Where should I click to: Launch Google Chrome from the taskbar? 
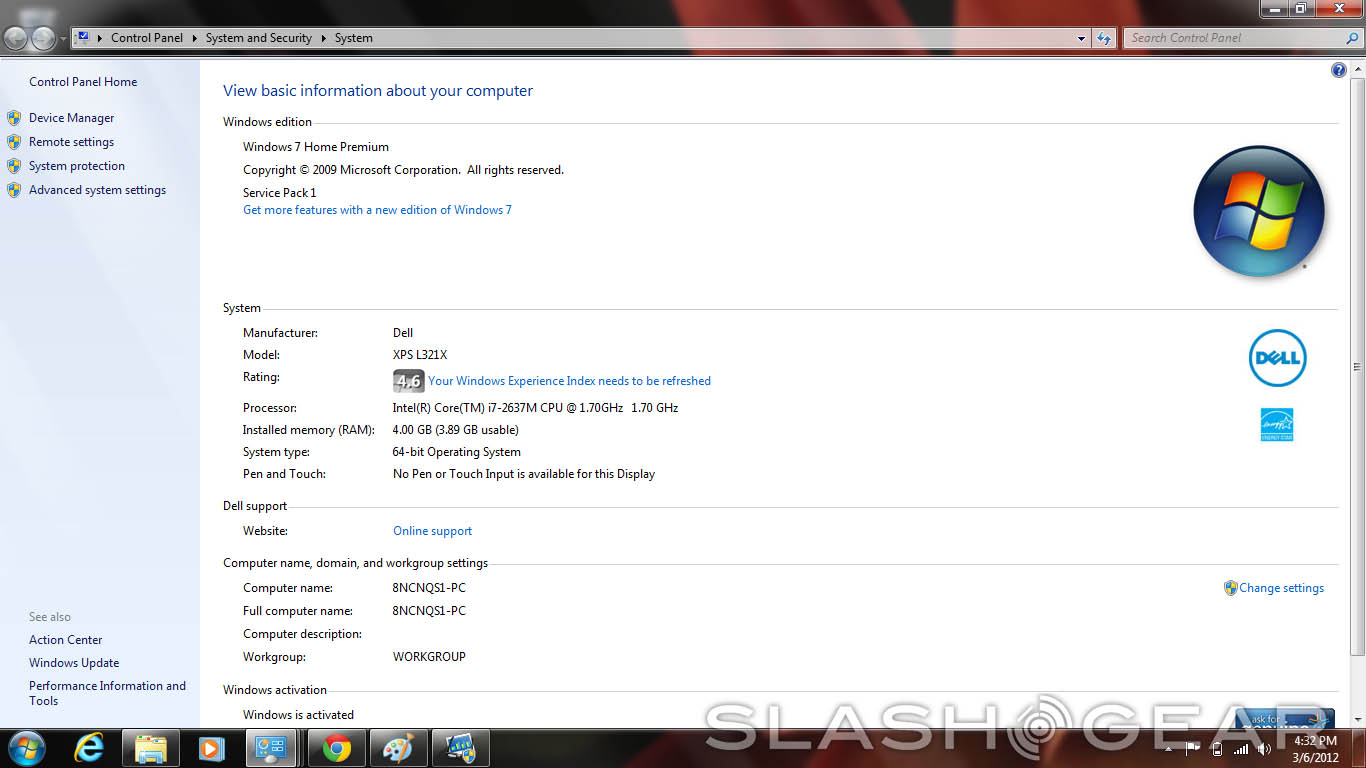pyautogui.click(x=337, y=748)
